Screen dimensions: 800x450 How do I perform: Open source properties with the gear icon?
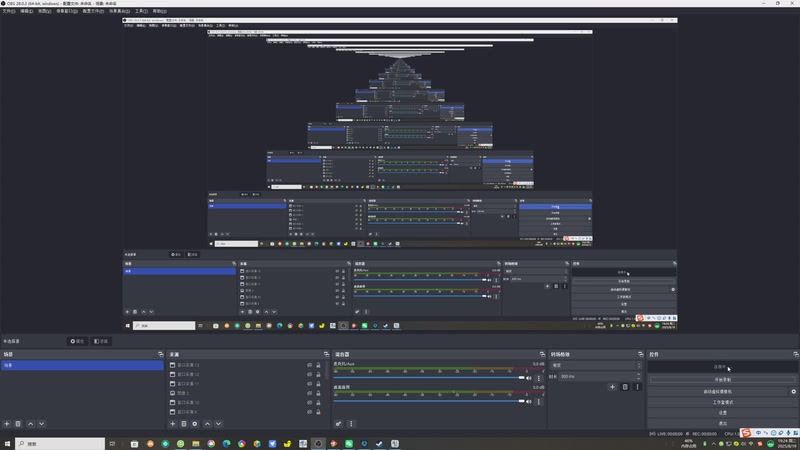[194, 423]
